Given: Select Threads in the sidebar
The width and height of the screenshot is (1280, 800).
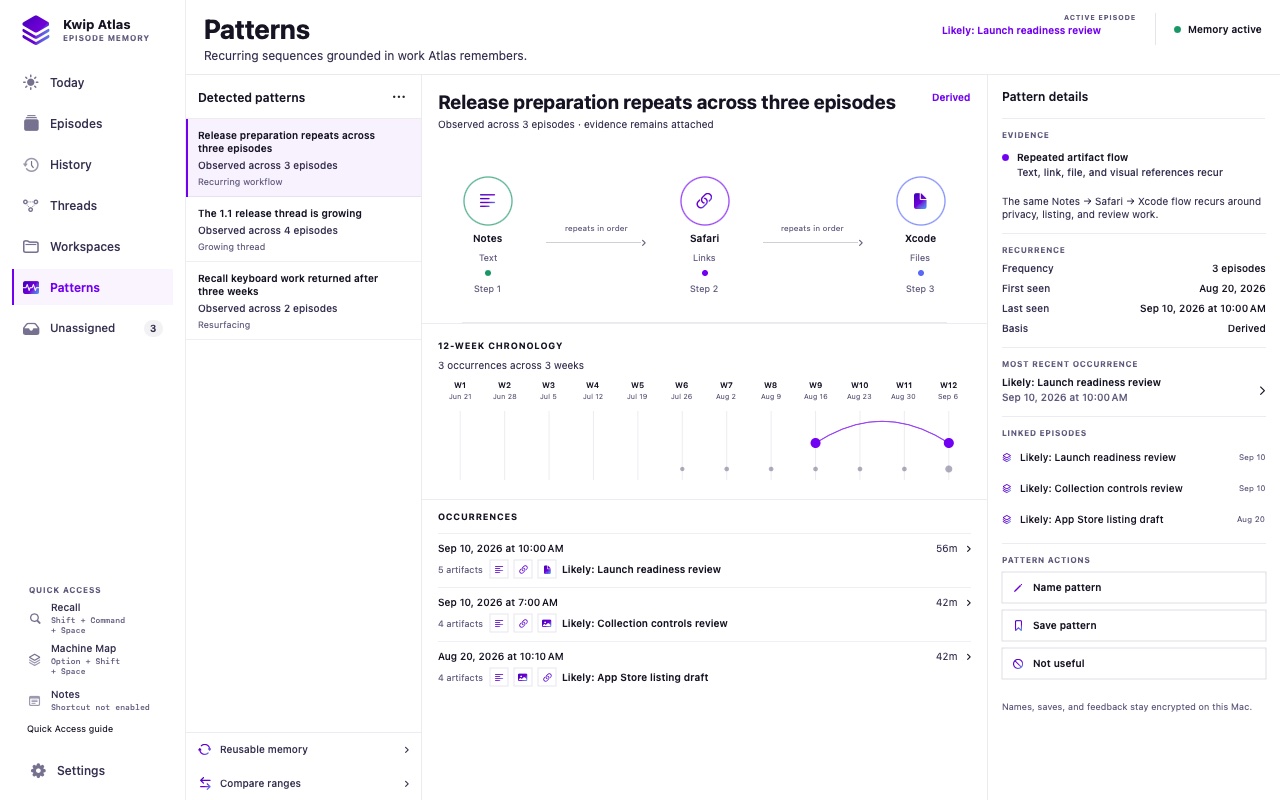Looking at the screenshot, I should point(92,206).
